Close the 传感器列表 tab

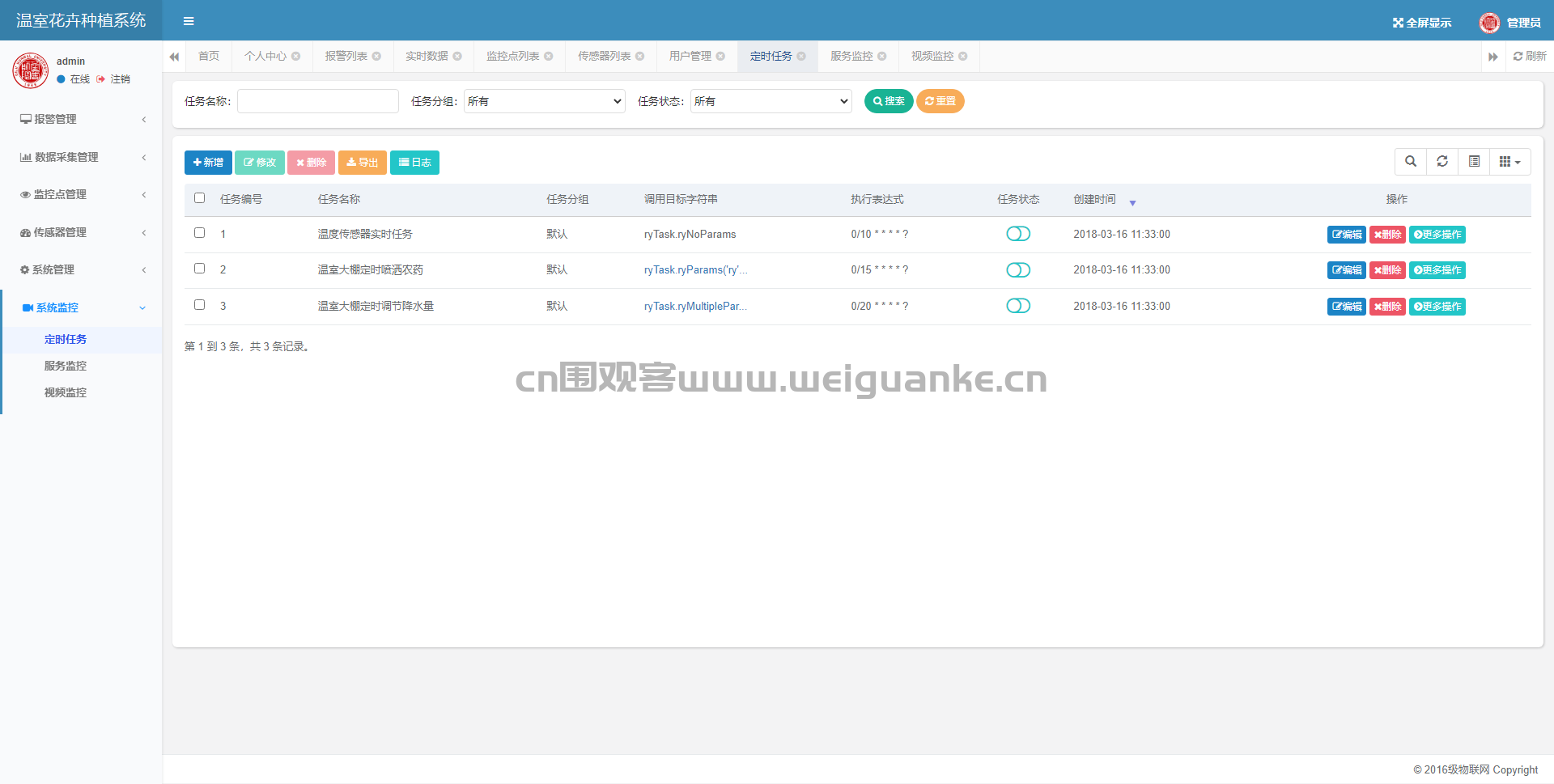point(640,56)
